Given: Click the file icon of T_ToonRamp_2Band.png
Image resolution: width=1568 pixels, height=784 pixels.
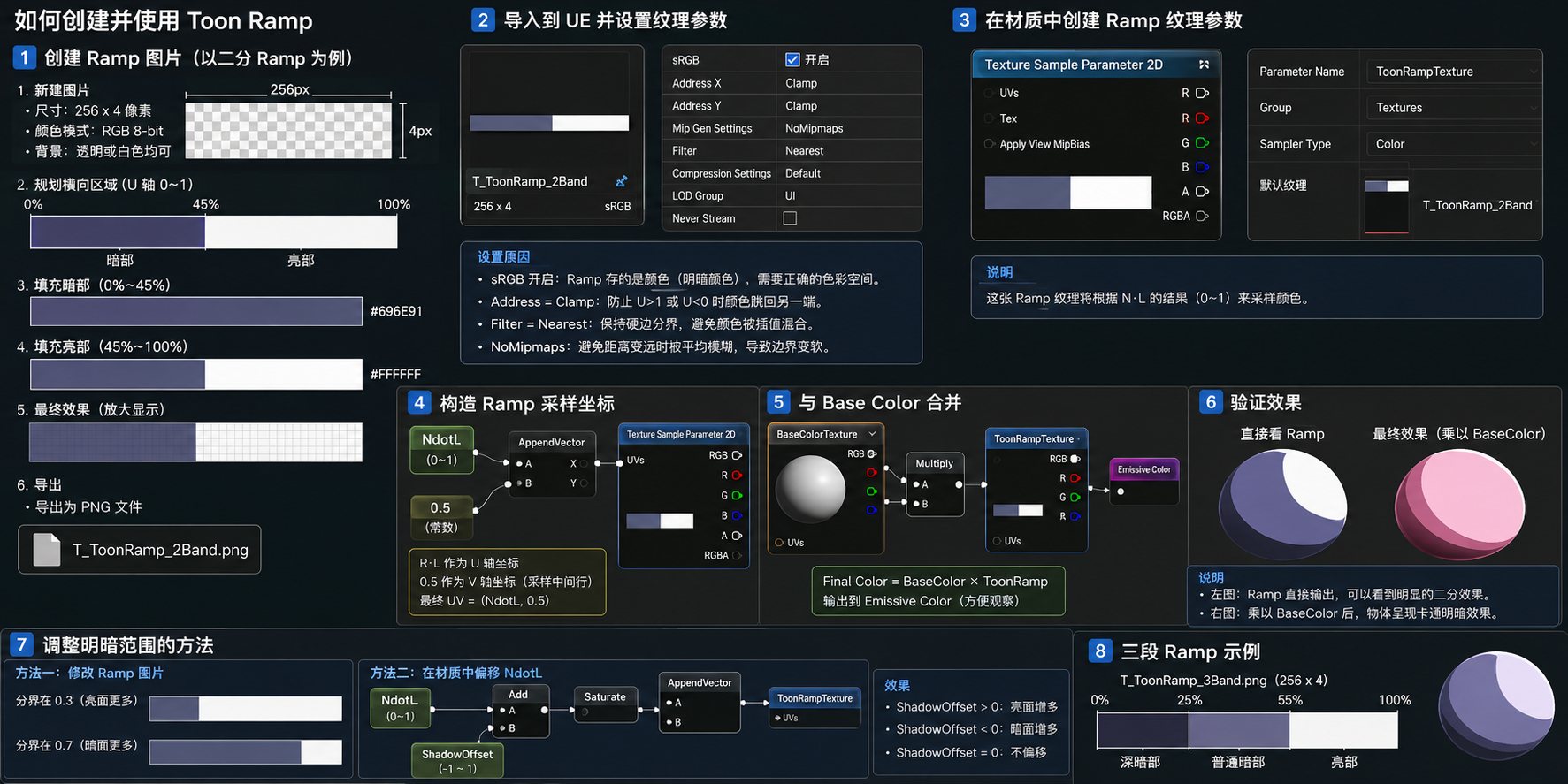Looking at the screenshot, I should 47,549.
